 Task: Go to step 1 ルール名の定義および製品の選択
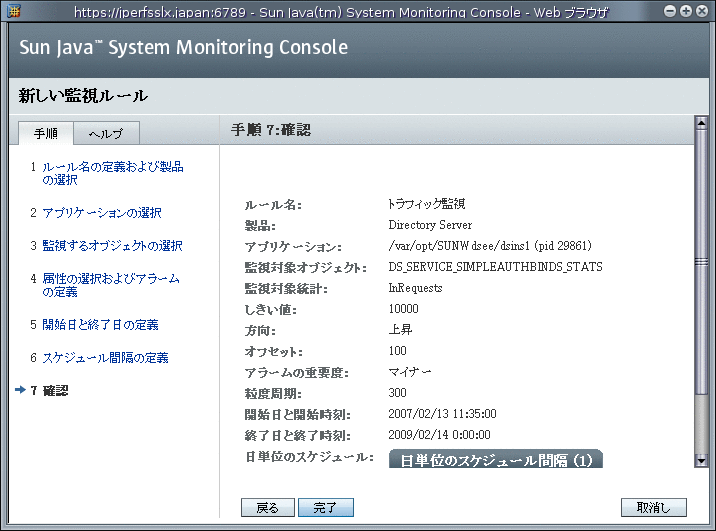112,173
